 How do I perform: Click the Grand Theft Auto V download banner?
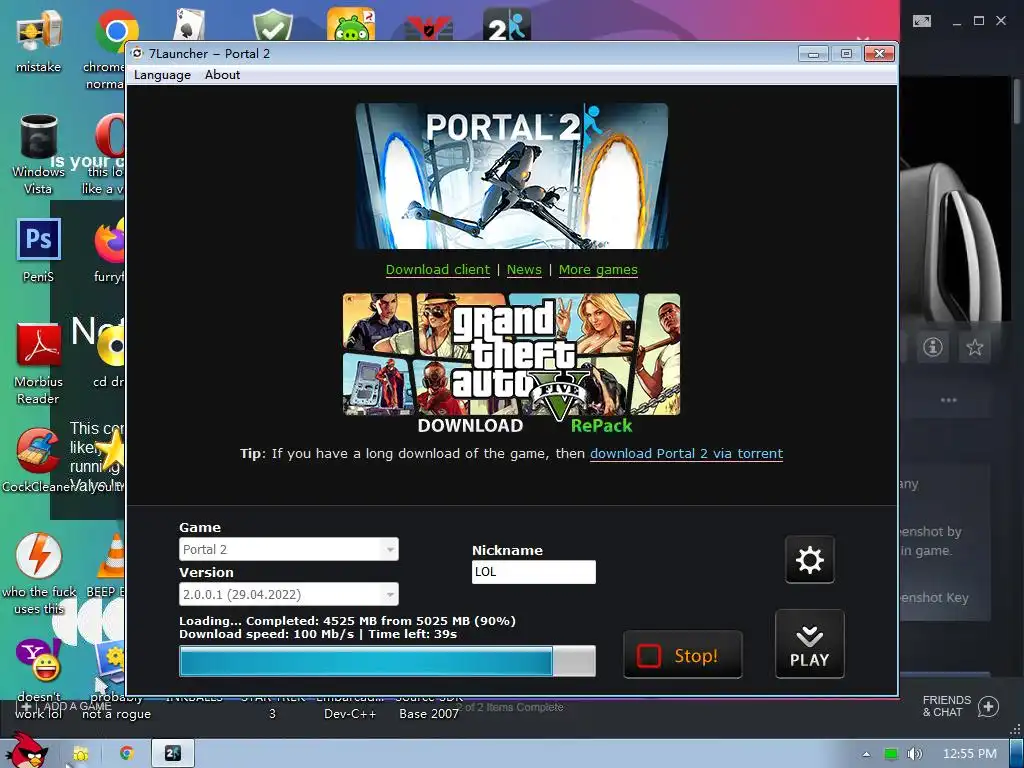pyautogui.click(x=511, y=364)
